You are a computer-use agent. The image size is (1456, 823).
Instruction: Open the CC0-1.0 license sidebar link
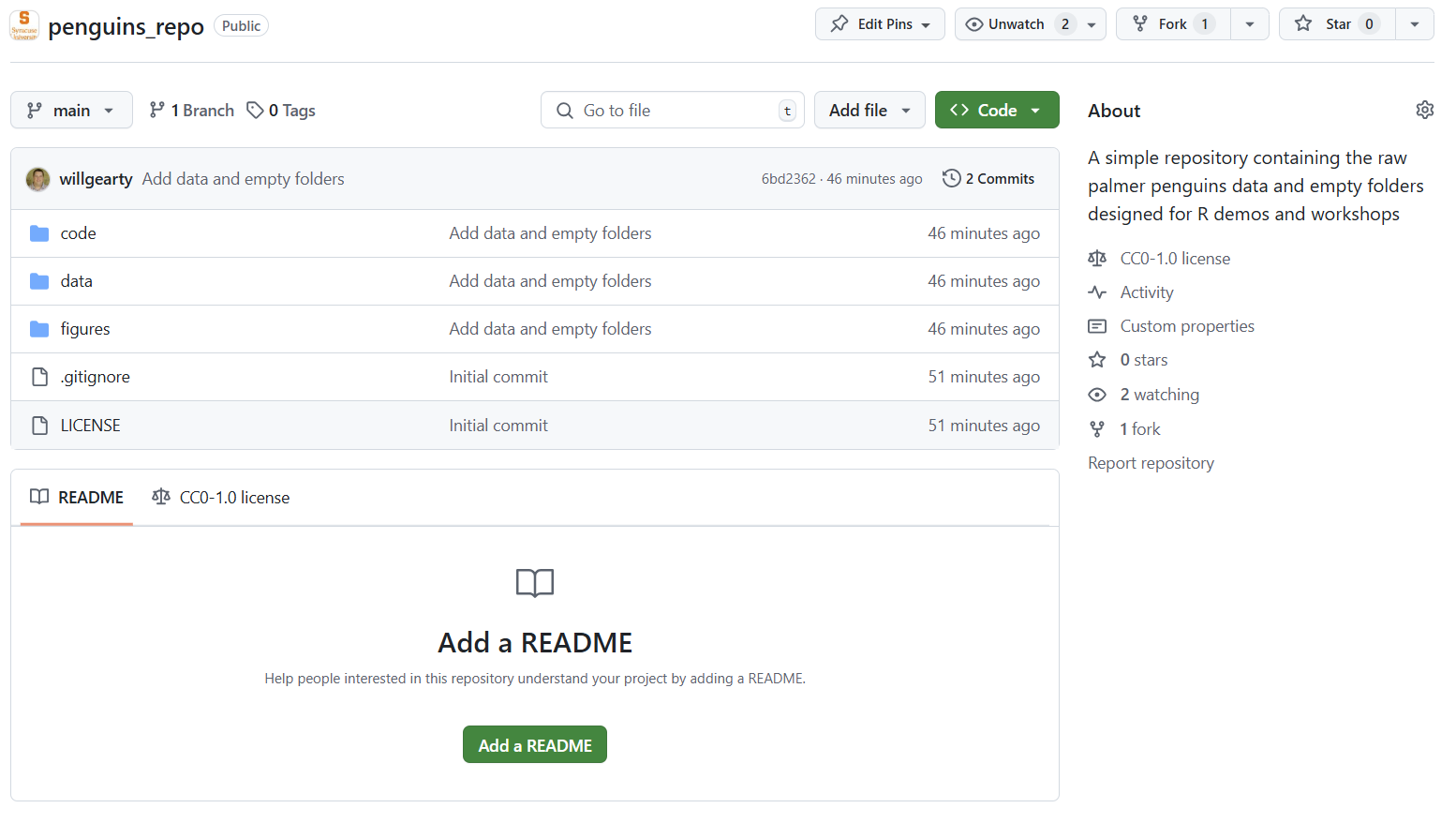[x=1175, y=259]
